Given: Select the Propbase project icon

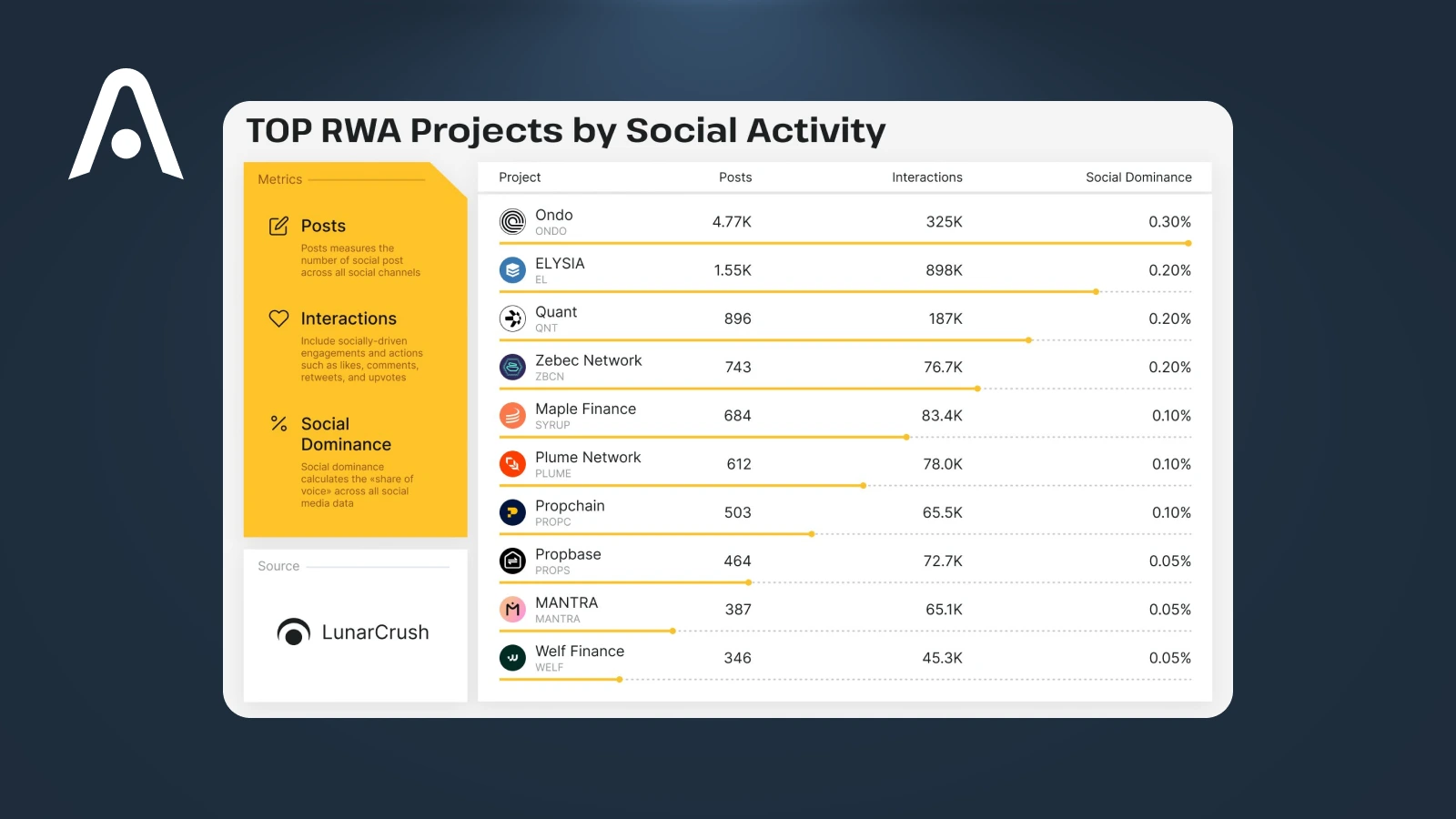Looking at the screenshot, I should pos(512,561).
